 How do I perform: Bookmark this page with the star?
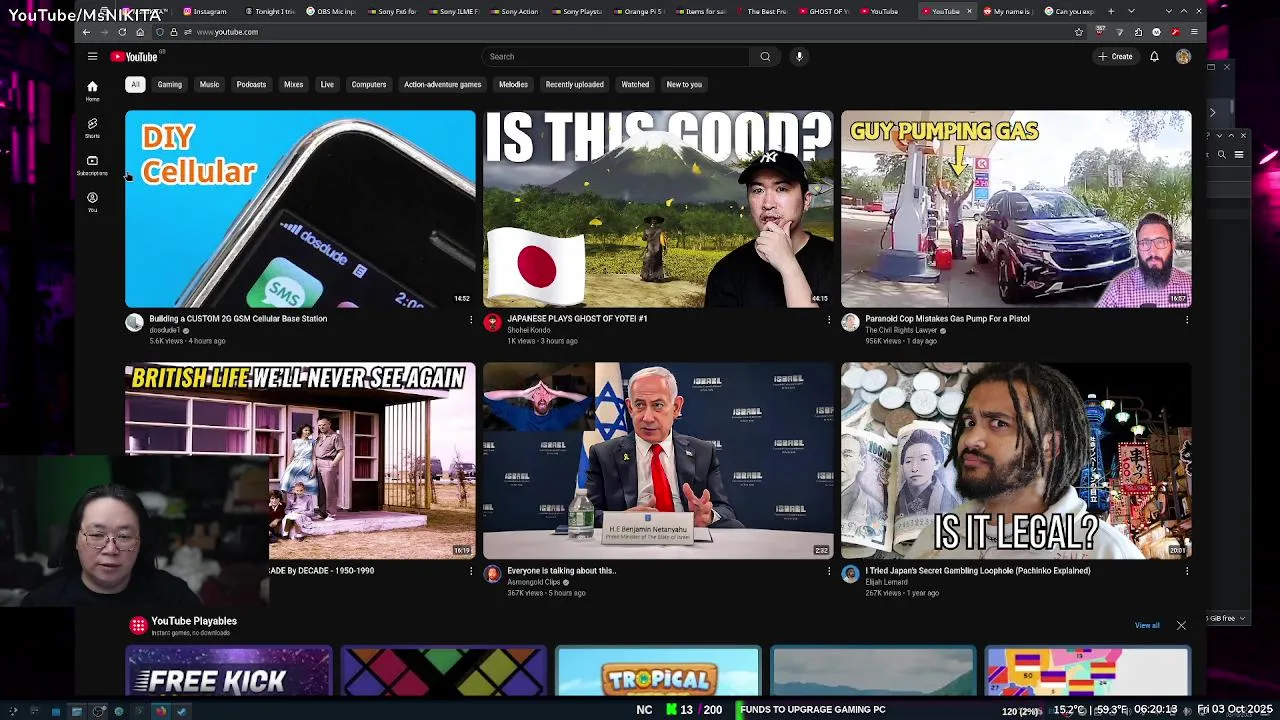1079,32
